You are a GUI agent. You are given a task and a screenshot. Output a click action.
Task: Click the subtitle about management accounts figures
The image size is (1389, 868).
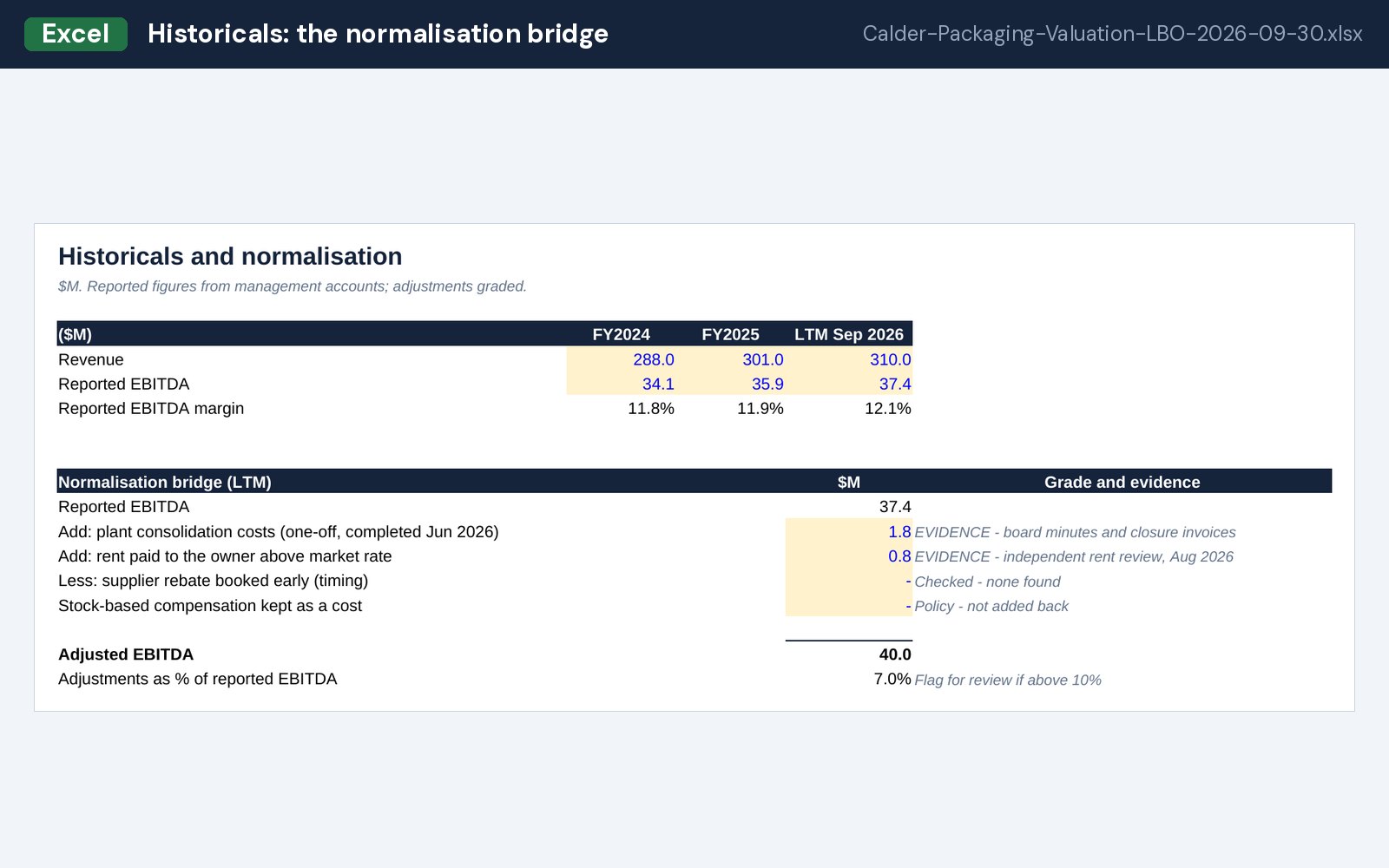pyautogui.click(x=293, y=286)
